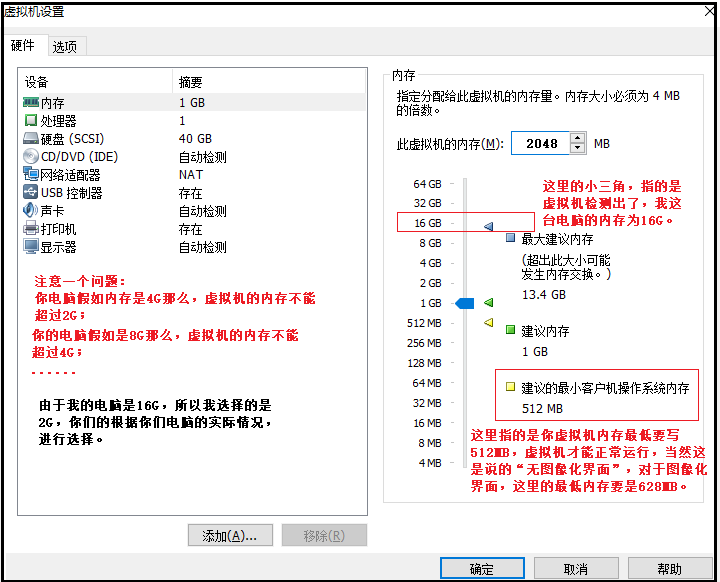Set slider to the 256 MB mark
720x582 pixels.
click(424, 343)
